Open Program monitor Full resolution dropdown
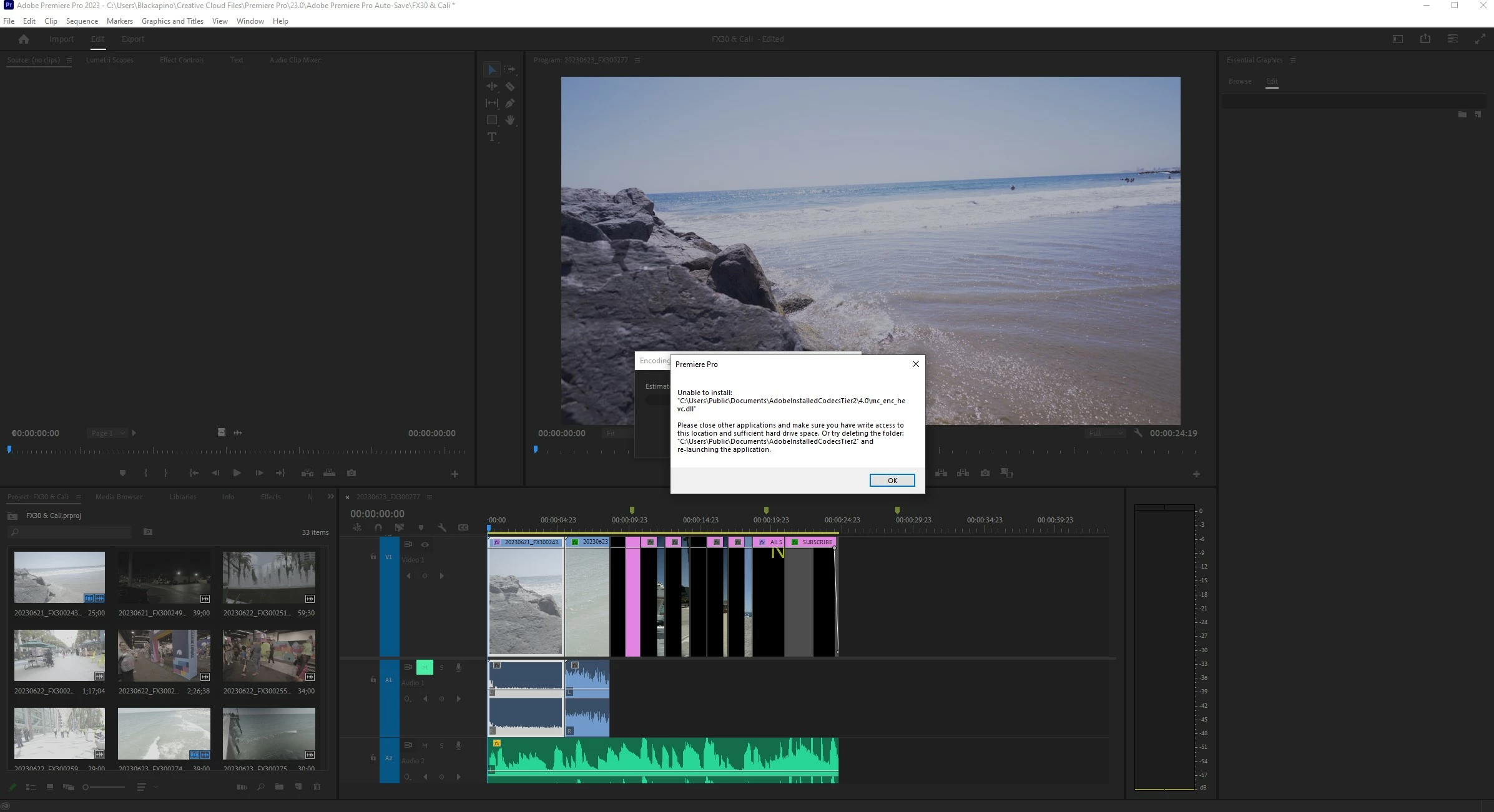Viewport: 1494px width, 812px height. click(x=1106, y=433)
